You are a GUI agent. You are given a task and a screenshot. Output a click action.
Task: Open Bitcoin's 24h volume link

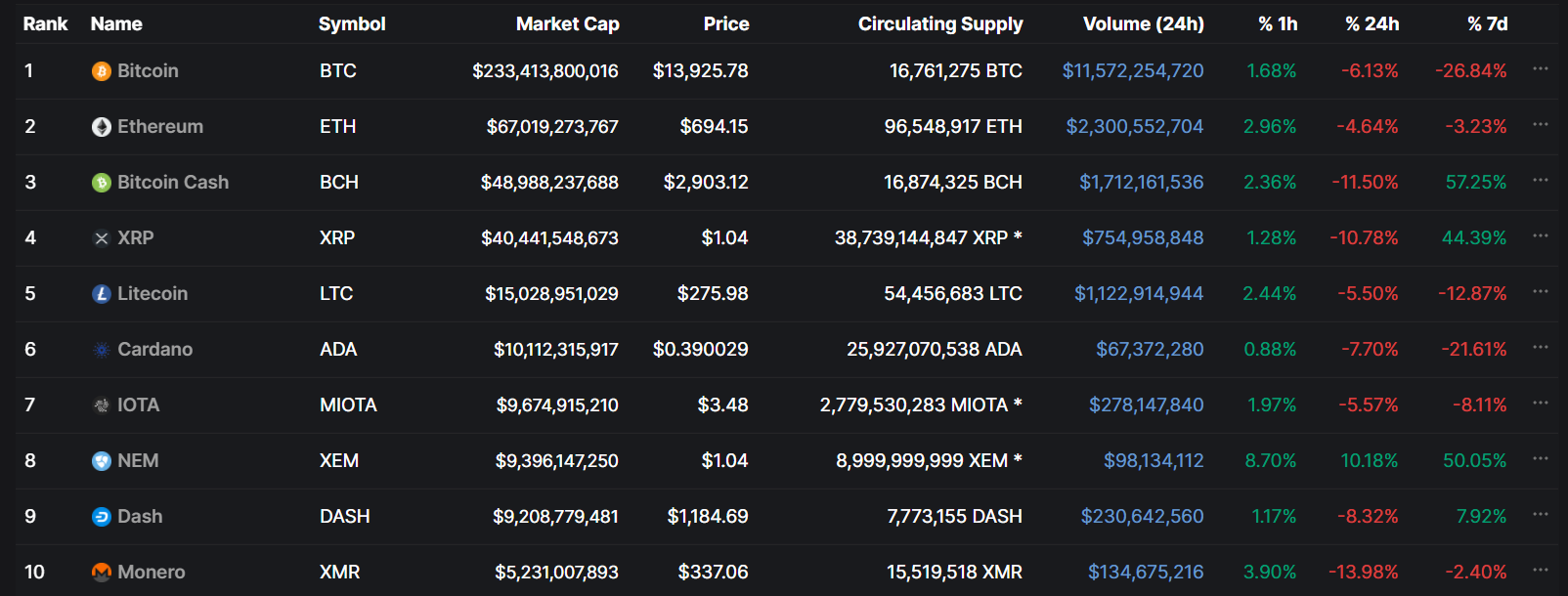click(x=1133, y=71)
